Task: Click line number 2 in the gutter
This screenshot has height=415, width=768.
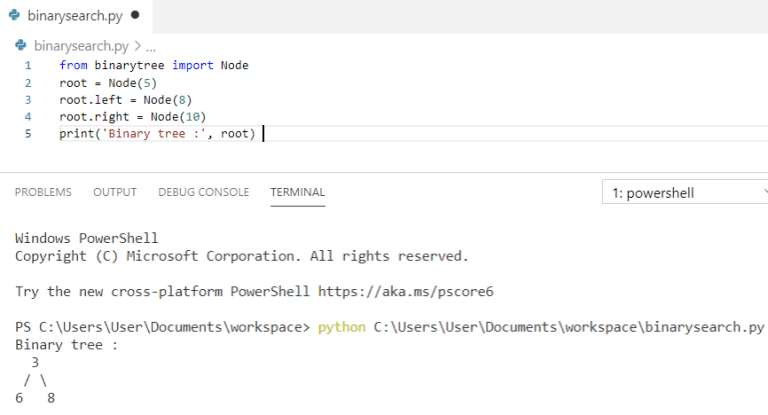Action: point(28,83)
